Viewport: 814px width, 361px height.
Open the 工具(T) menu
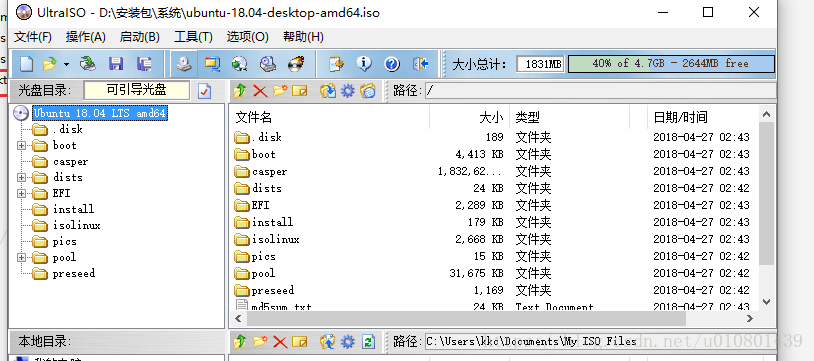point(193,37)
